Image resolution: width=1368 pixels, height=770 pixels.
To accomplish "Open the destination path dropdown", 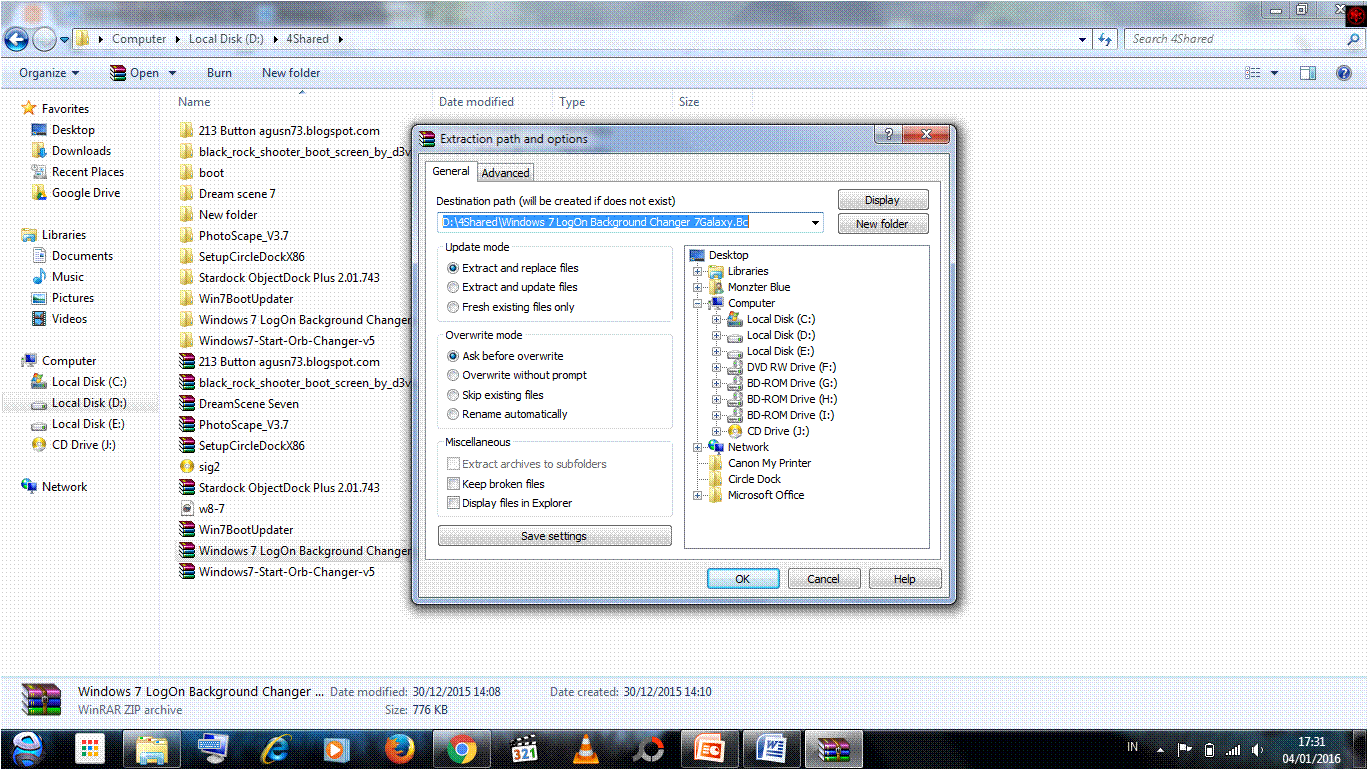I will point(815,222).
